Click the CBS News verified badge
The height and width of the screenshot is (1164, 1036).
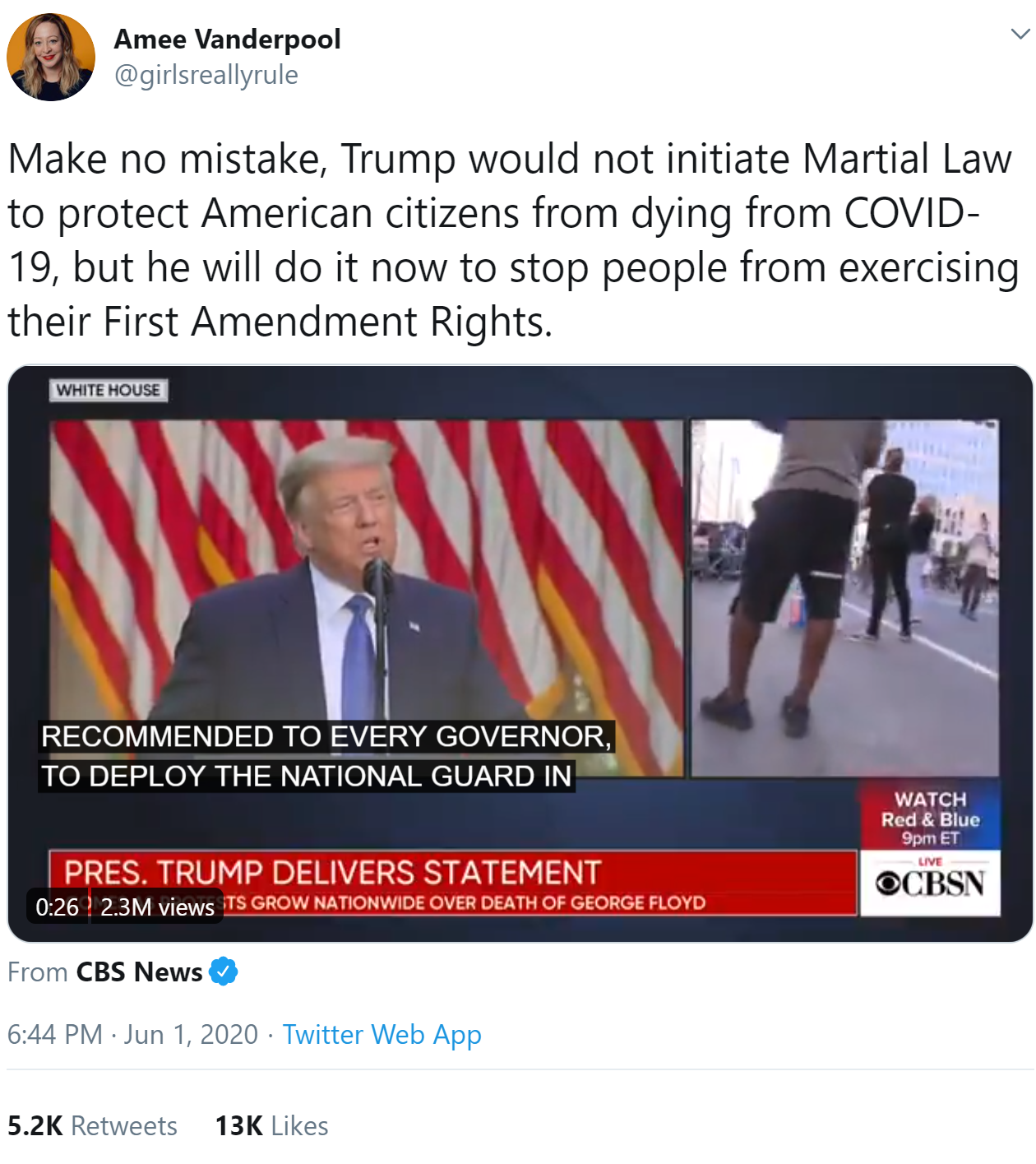pyautogui.click(x=223, y=972)
